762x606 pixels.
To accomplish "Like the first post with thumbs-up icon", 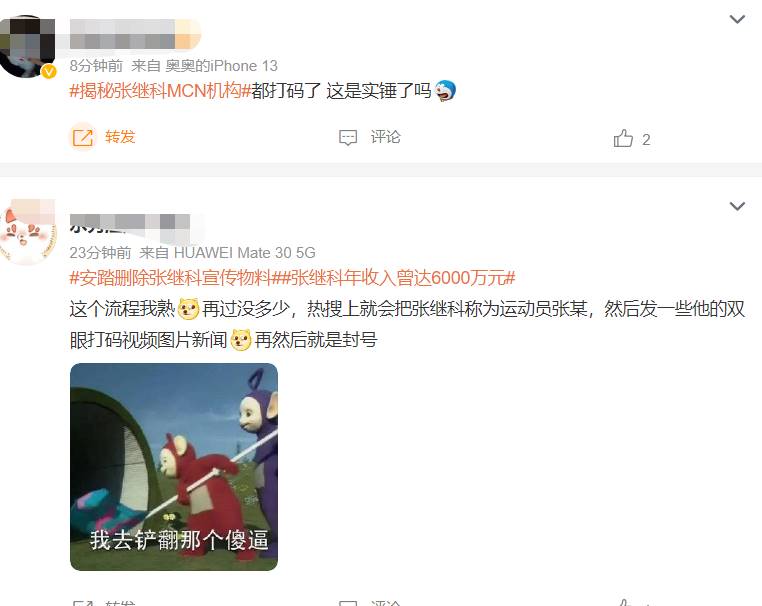I will pos(623,138).
